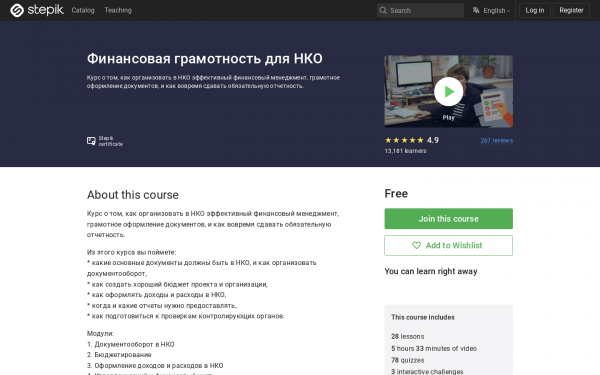Click Stepik certificate label text
Screen dimensions: 600x375
pyautogui.click(x=111, y=141)
